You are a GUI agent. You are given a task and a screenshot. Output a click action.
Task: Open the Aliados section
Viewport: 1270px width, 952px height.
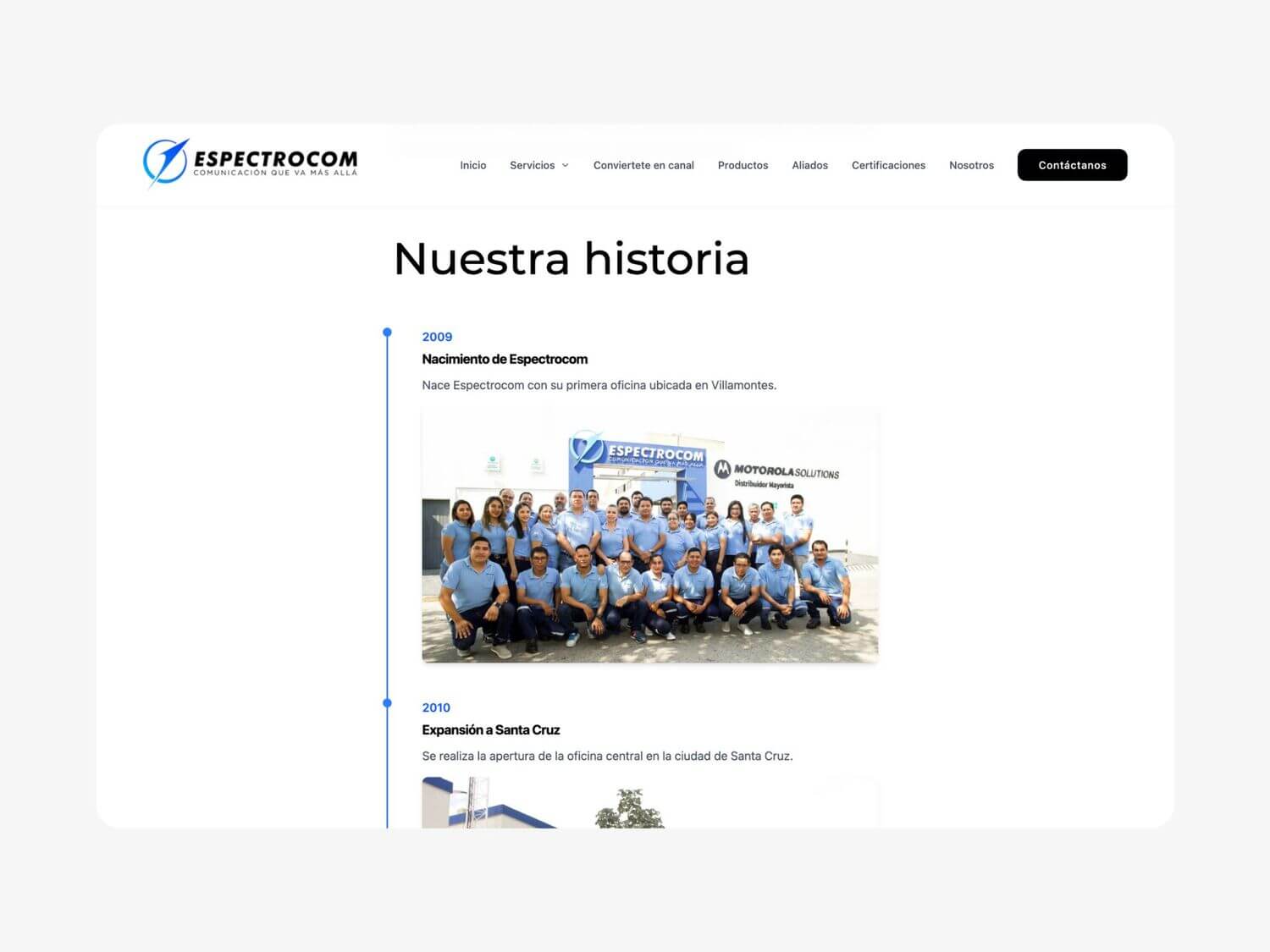coord(809,165)
